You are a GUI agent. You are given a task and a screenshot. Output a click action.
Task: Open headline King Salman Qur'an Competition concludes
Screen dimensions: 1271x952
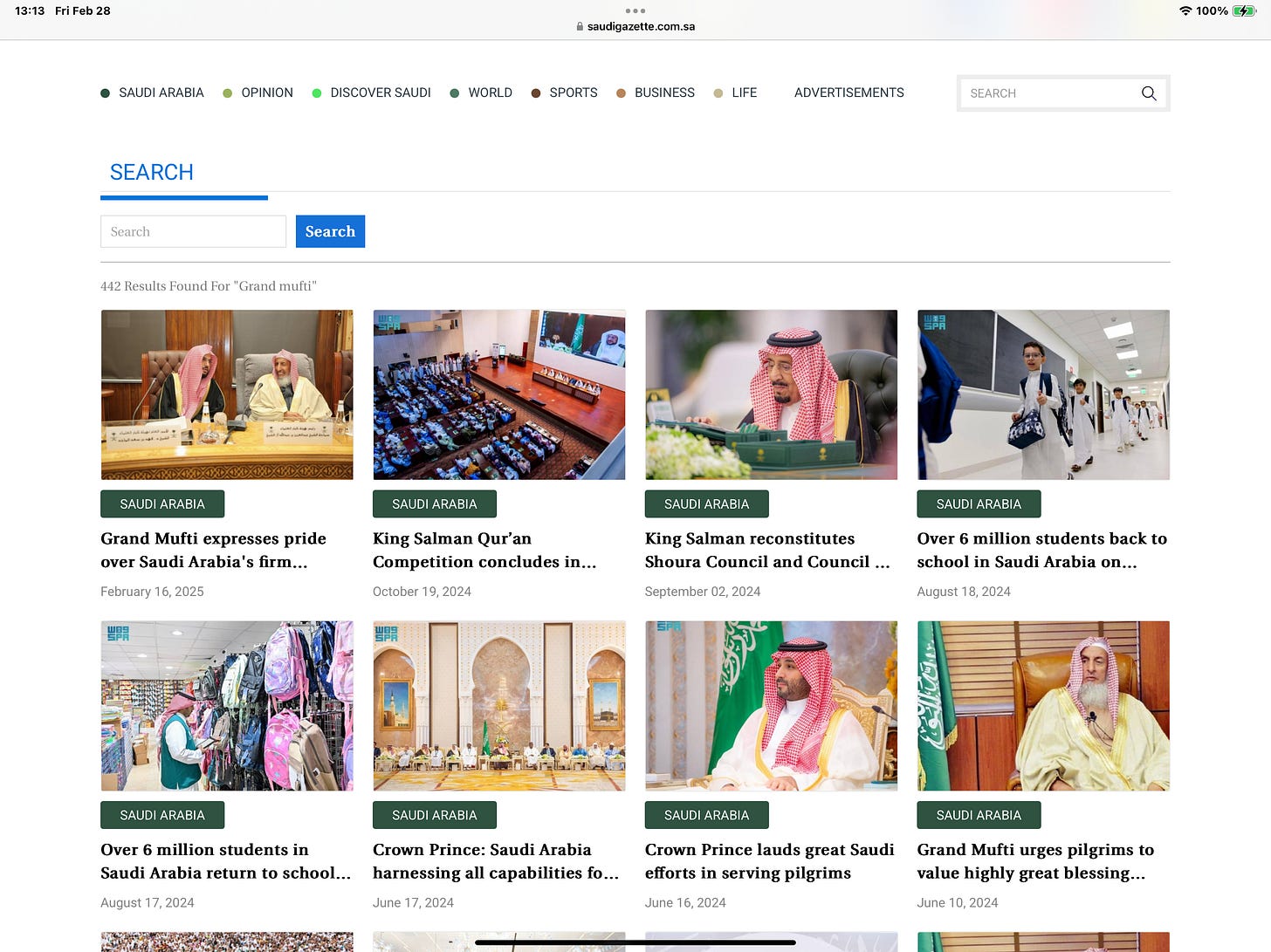pyautogui.click(x=484, y=551)
